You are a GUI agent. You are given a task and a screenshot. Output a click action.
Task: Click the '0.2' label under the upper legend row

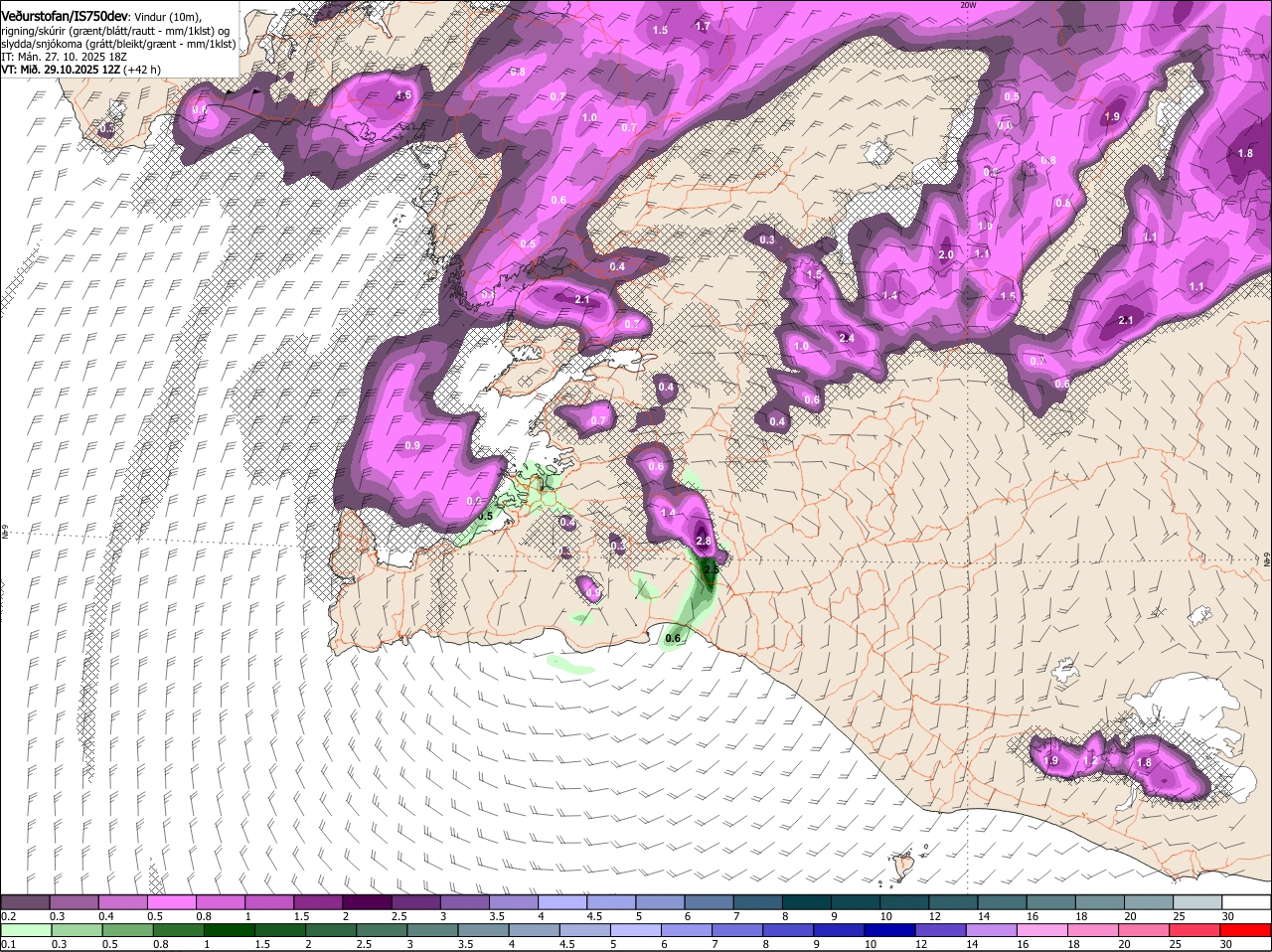pos(8,915)
